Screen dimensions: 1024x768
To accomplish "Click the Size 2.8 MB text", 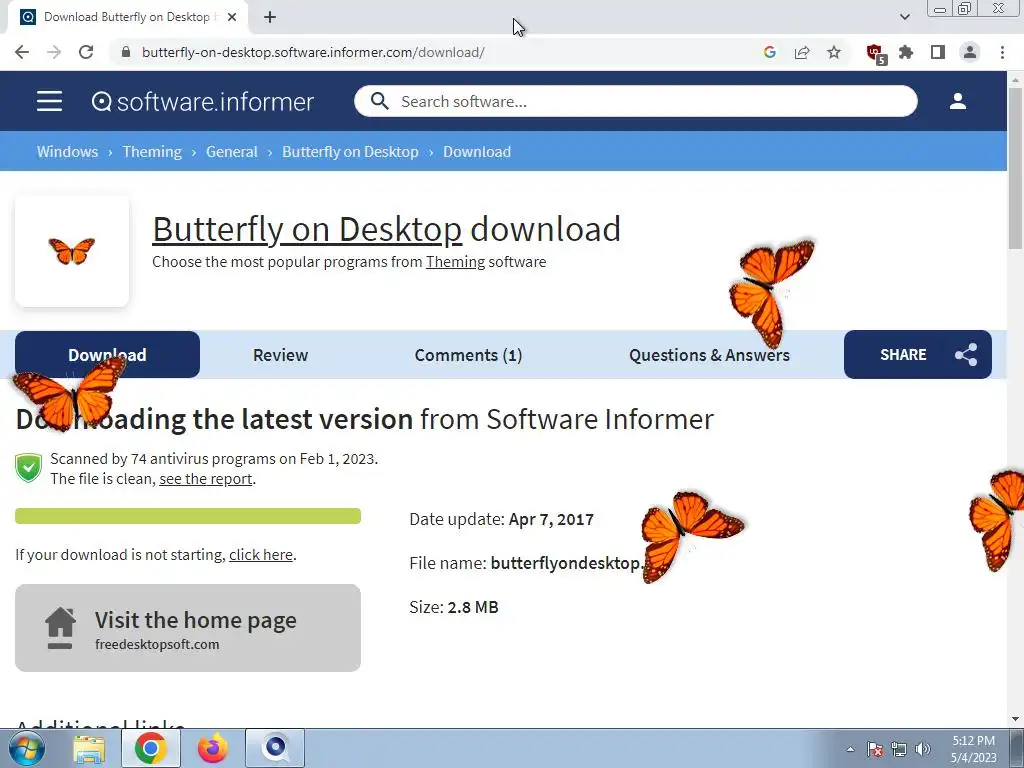I will point(454,607).
